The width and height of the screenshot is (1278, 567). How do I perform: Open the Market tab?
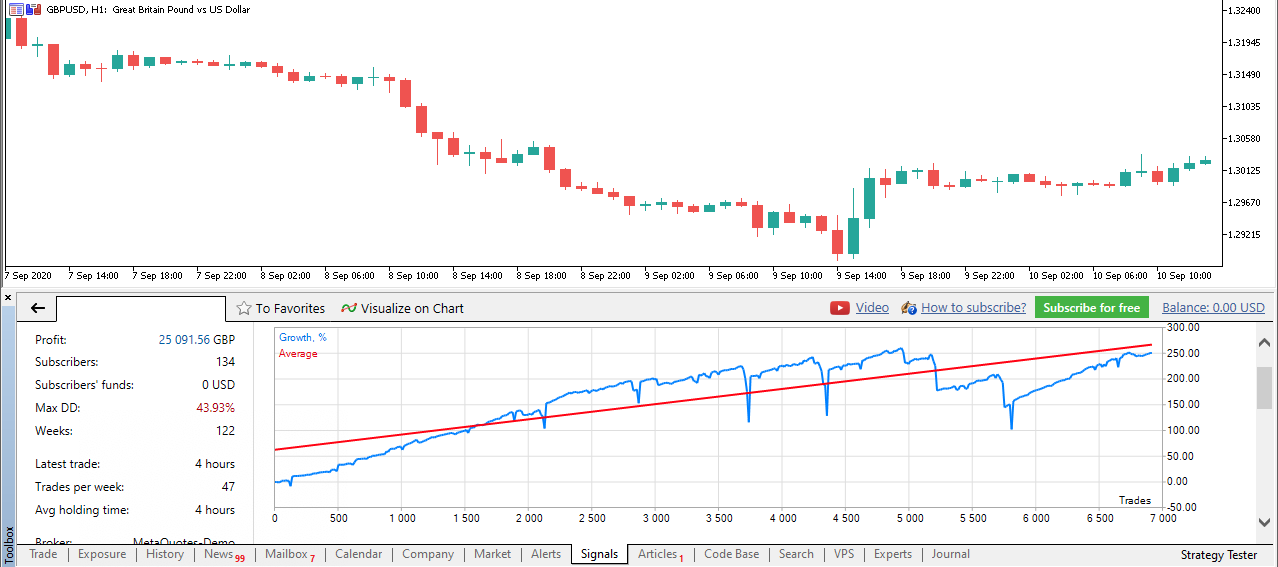click(x=492, y=554)
